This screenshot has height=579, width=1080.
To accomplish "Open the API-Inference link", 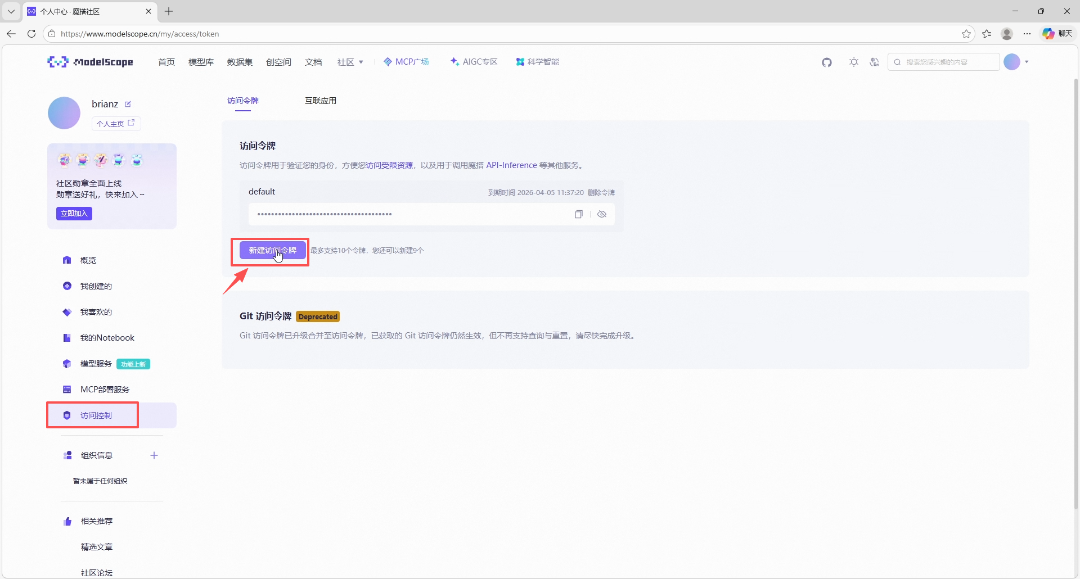I will point(511,165).
